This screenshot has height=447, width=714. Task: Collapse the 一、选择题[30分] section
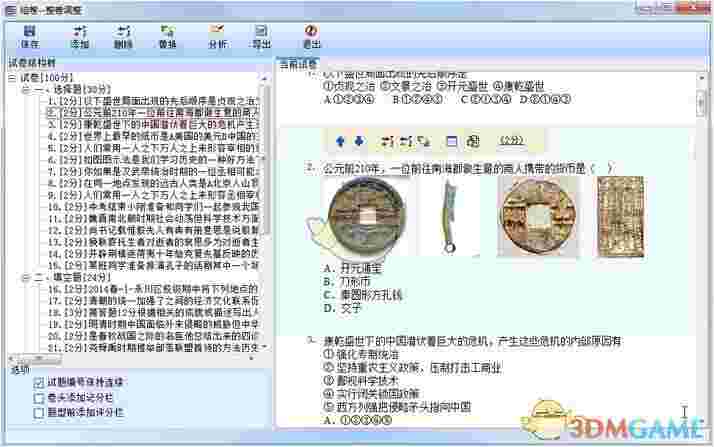26,90
